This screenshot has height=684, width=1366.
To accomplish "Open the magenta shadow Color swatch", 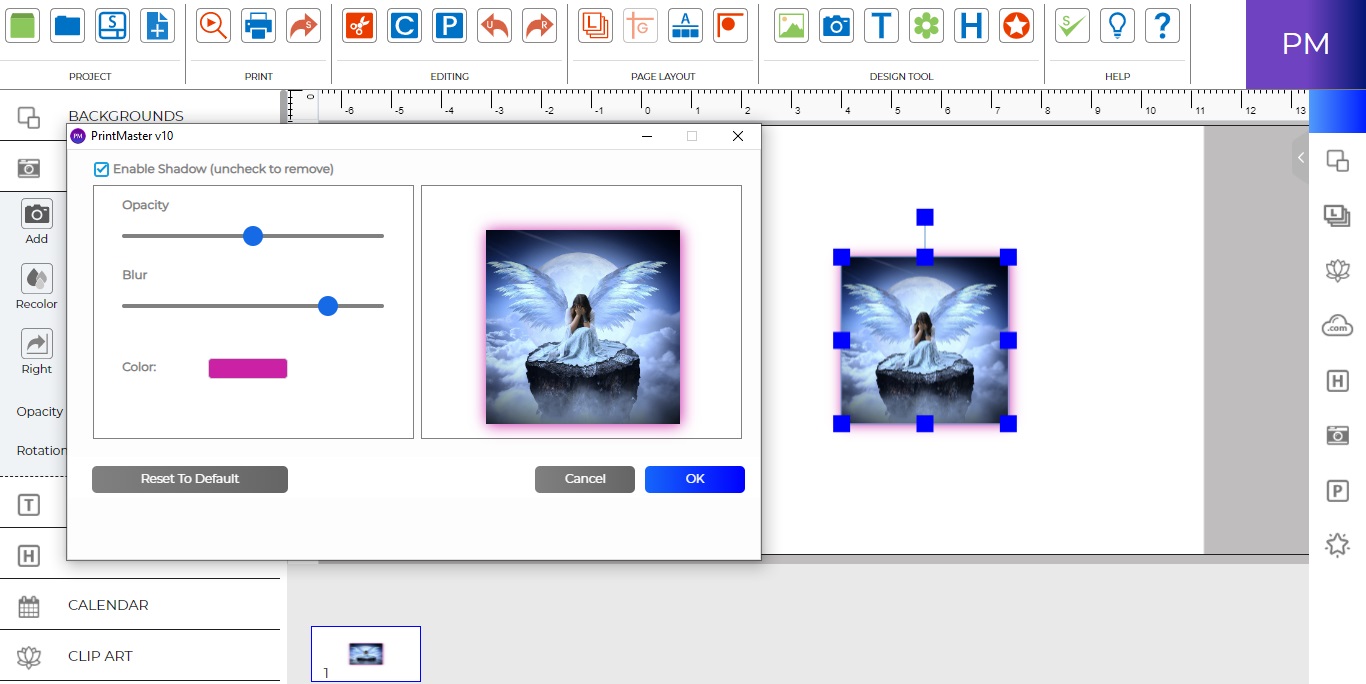I will coord(248,368).
